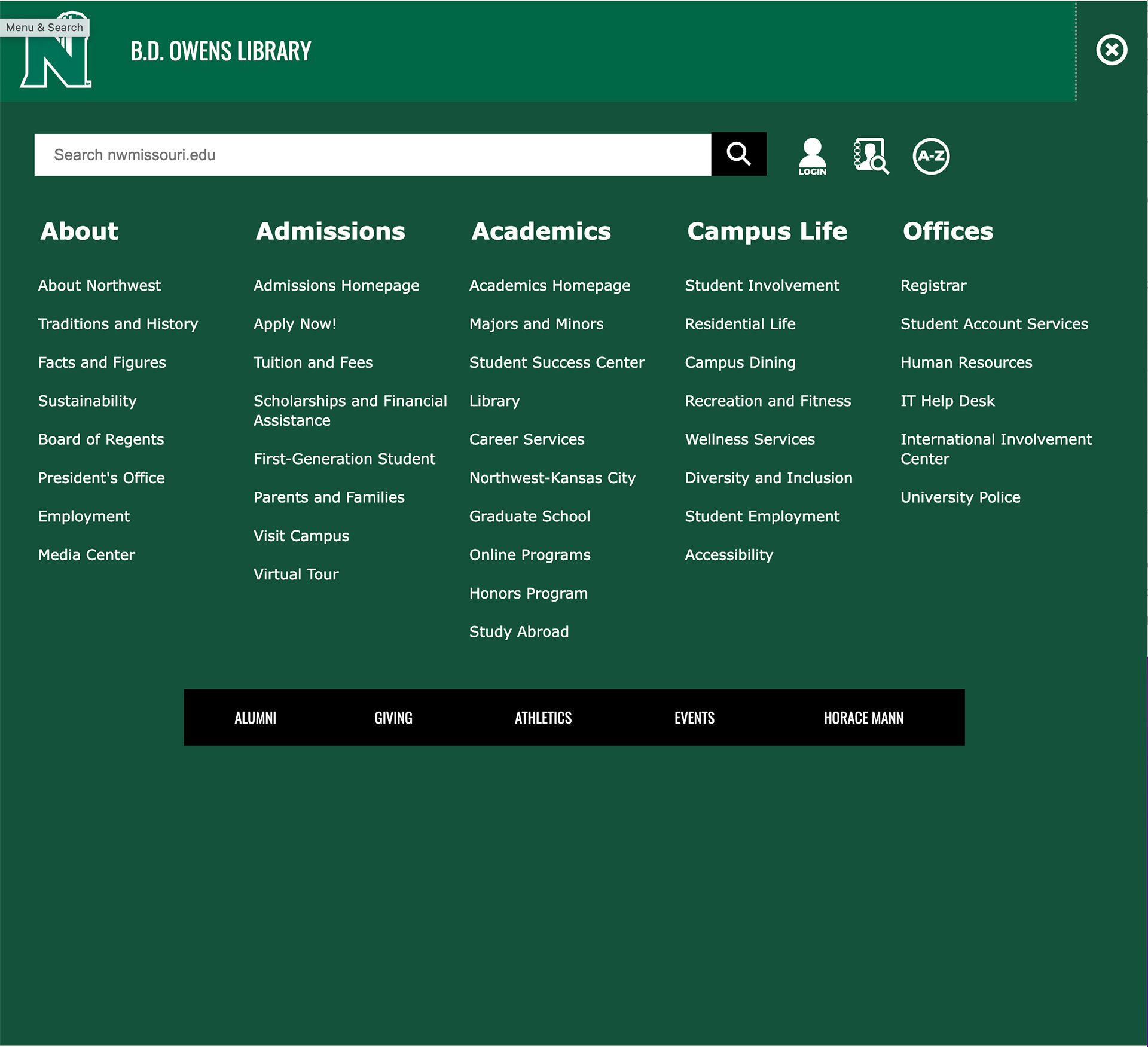Screen dimensions: 1148x1047
Task: Click Visit Campus link
Action: tap(301, 536)
